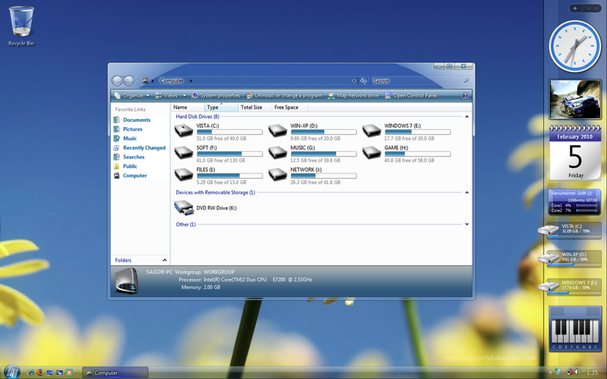607x379 pixels.
Task: Click the WINDOWS 7 (E:) drive sidebar gadget
Action: 570,286
